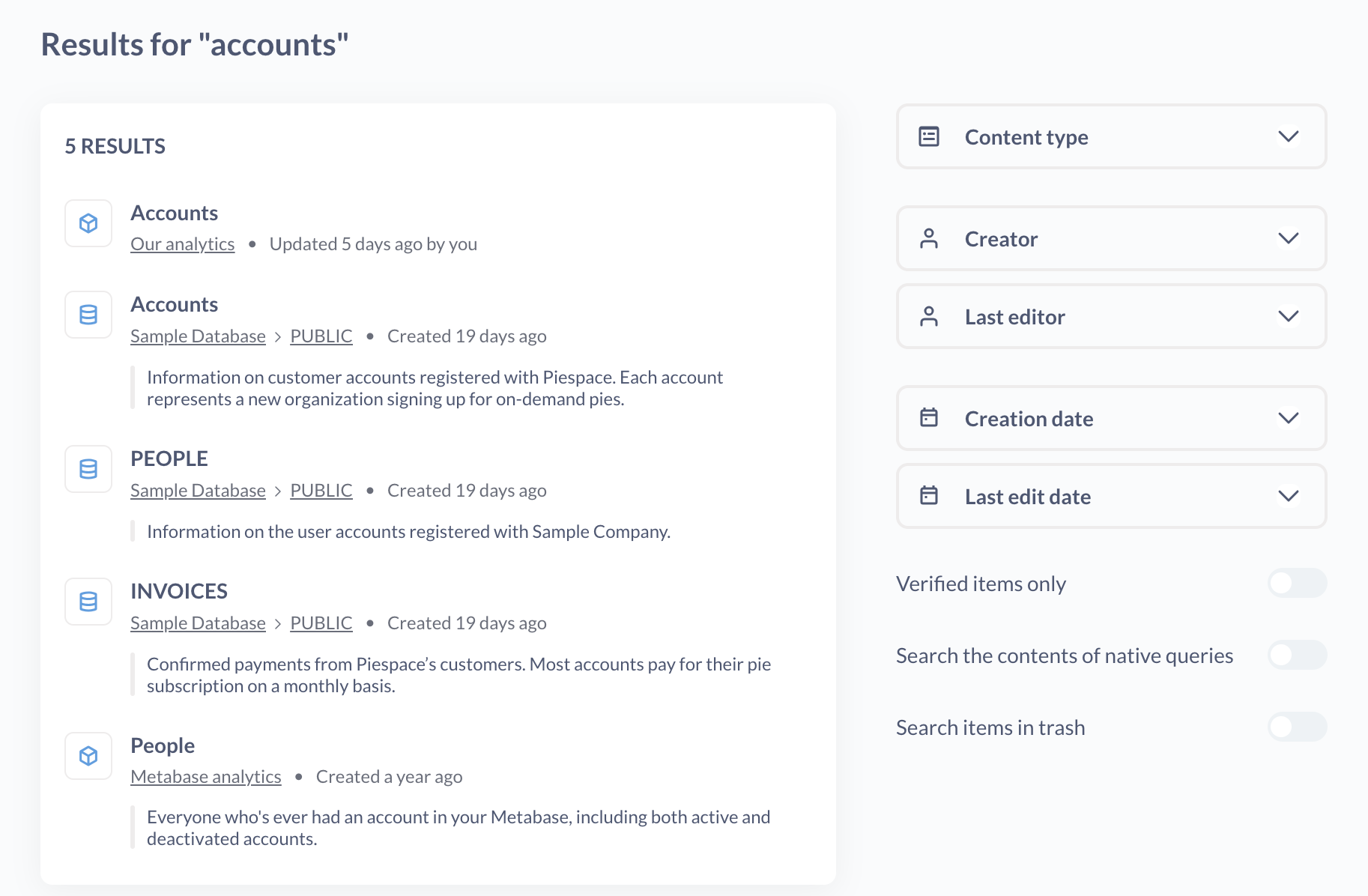
Task: Click the Creator person icon
Action: point(929,238)
